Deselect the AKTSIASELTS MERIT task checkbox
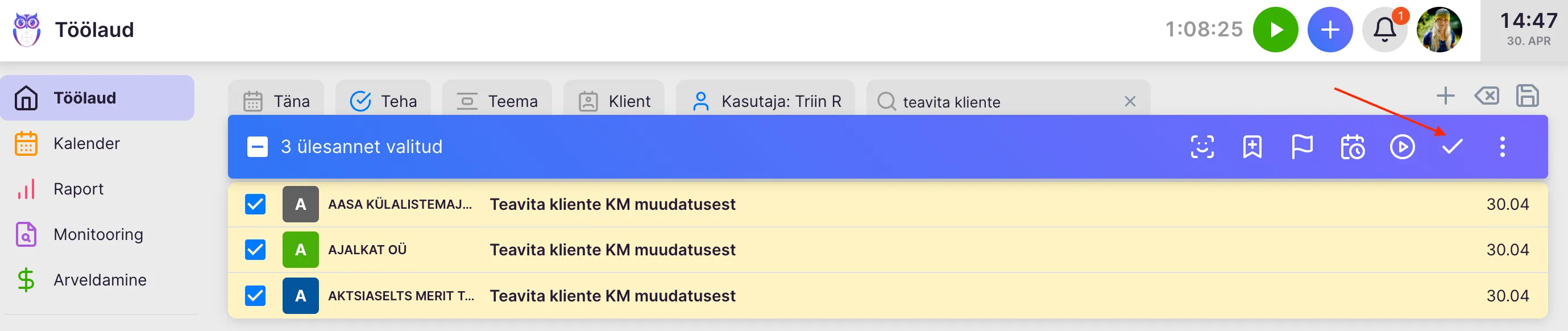 255,296
